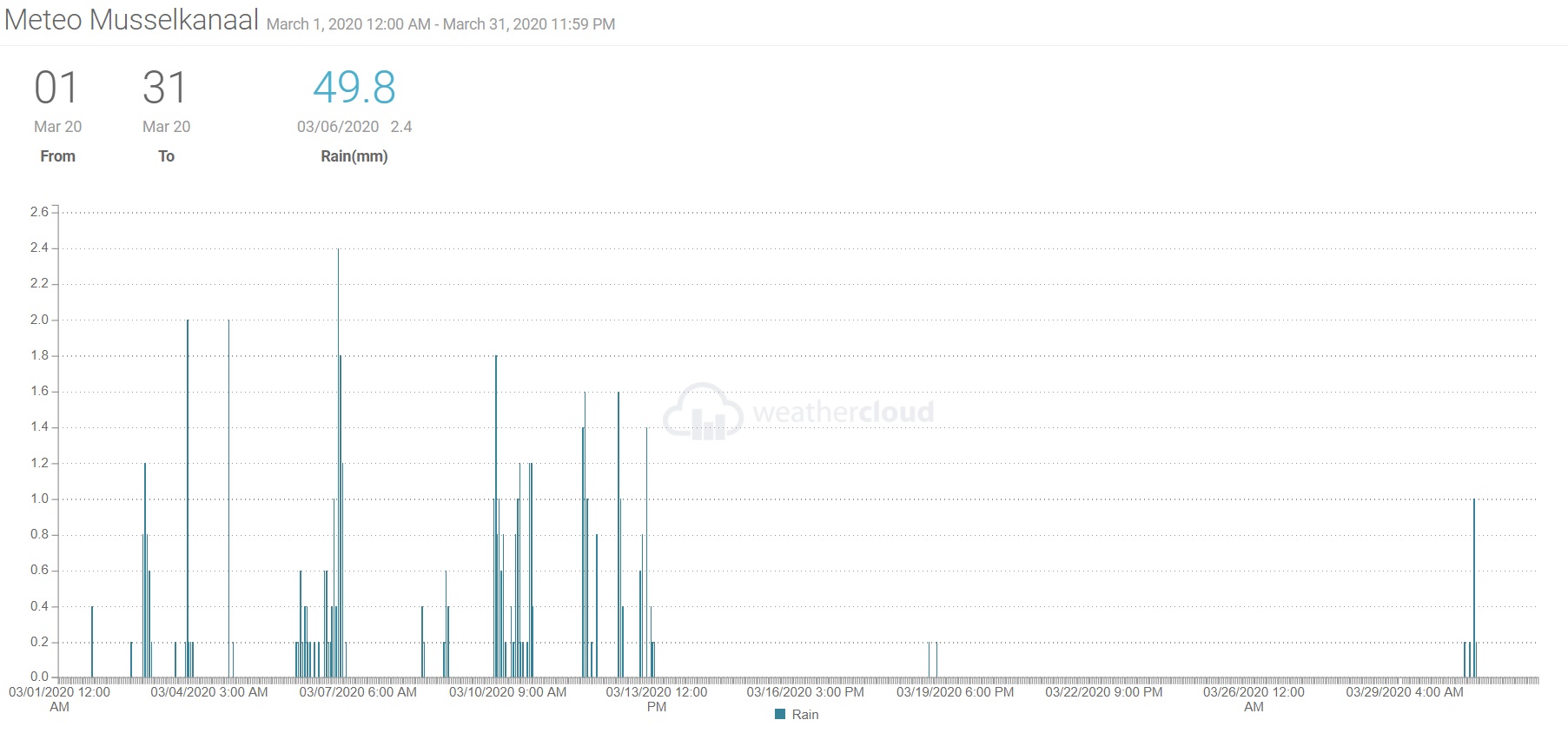Click x-axis label 03/22/2020 9:00 PM

coord(1104,692)
